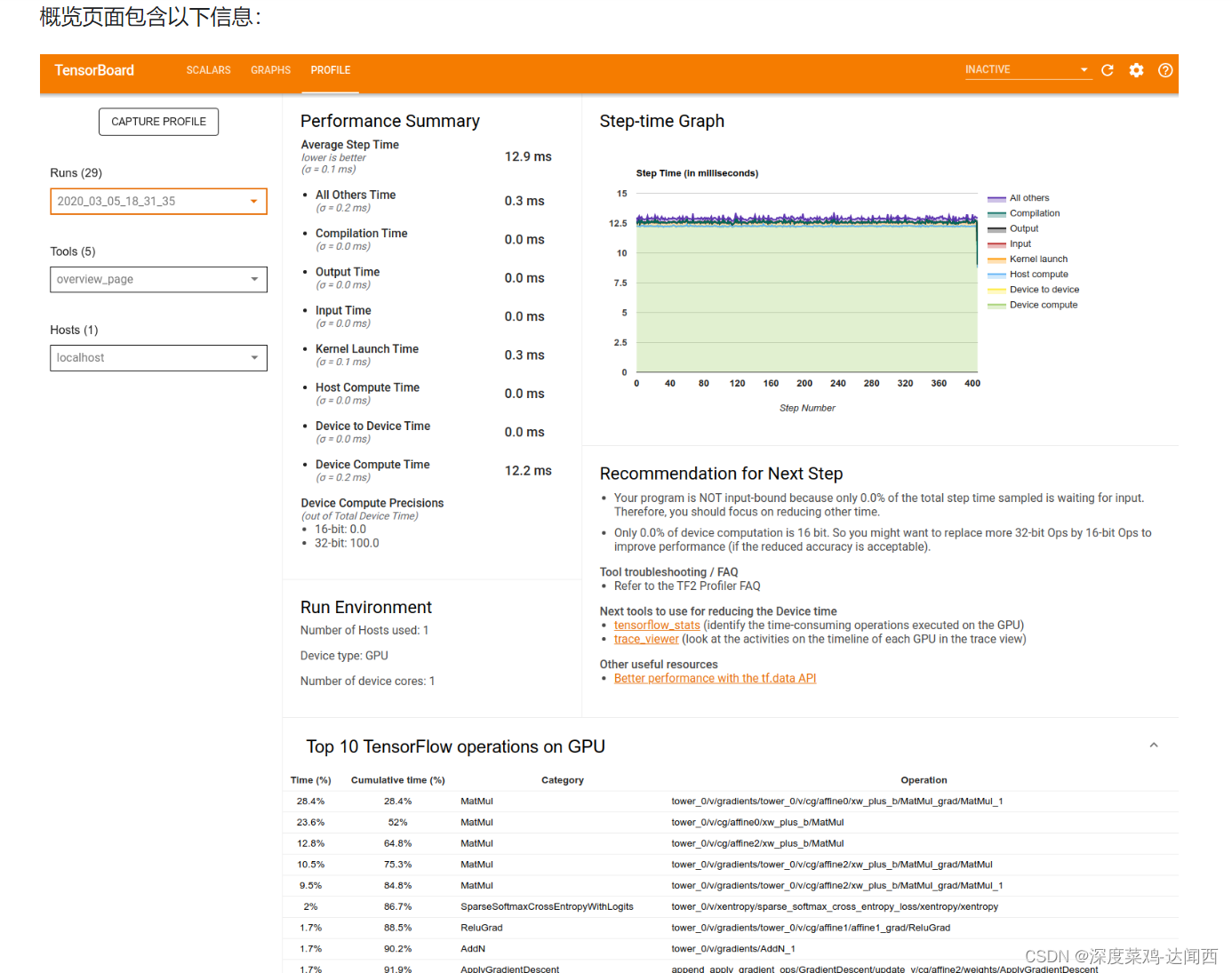Open the INACTIVE plugin dropdown
The image size is (1232, 973).
[1028, 69]
